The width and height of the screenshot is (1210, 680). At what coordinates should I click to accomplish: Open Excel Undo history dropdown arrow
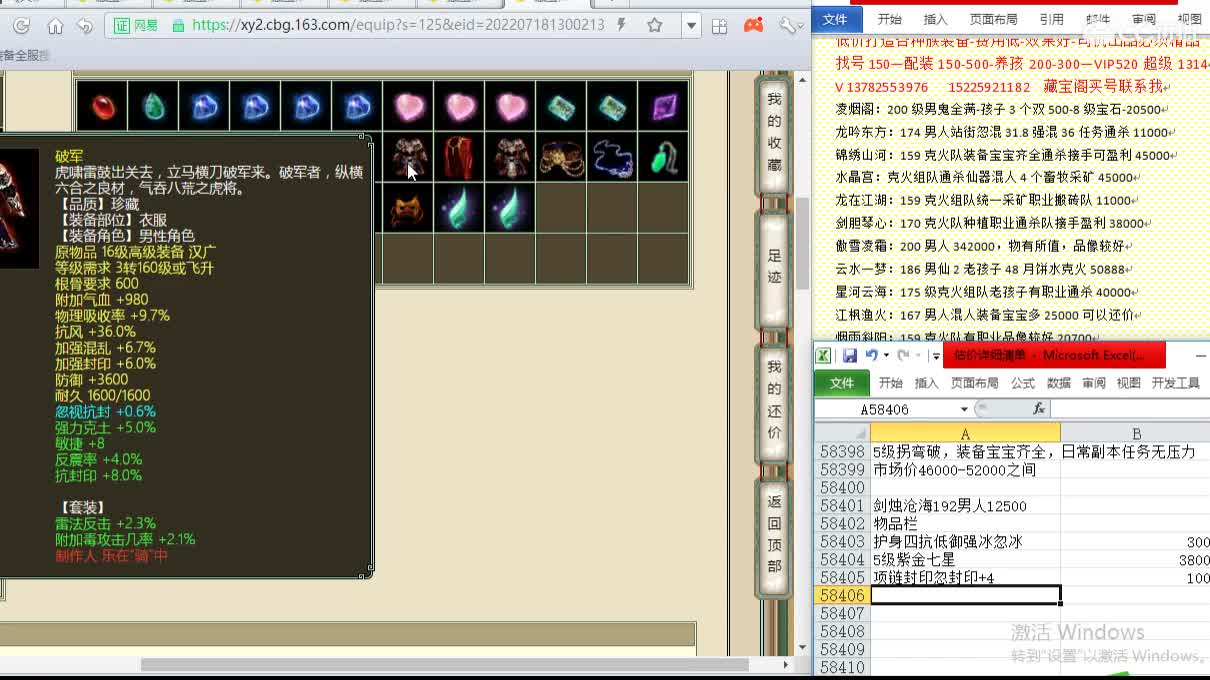885,356
